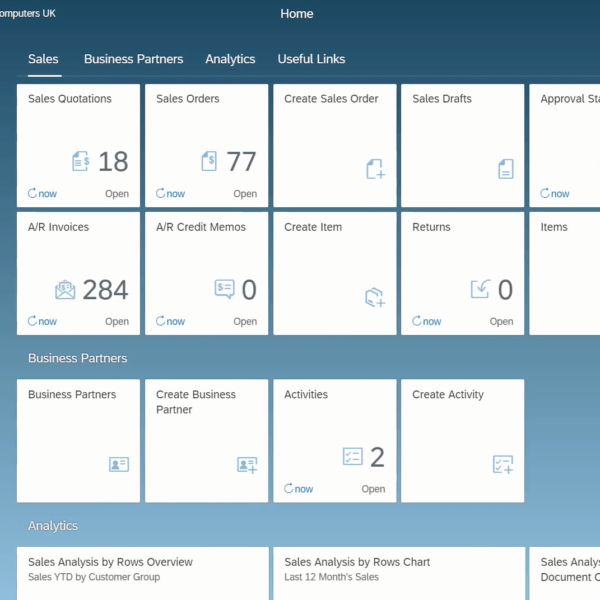This screenshot has height=600, width=600.
Task: Open the A/R Invoices tile title
Action: (x=59, y=227)
